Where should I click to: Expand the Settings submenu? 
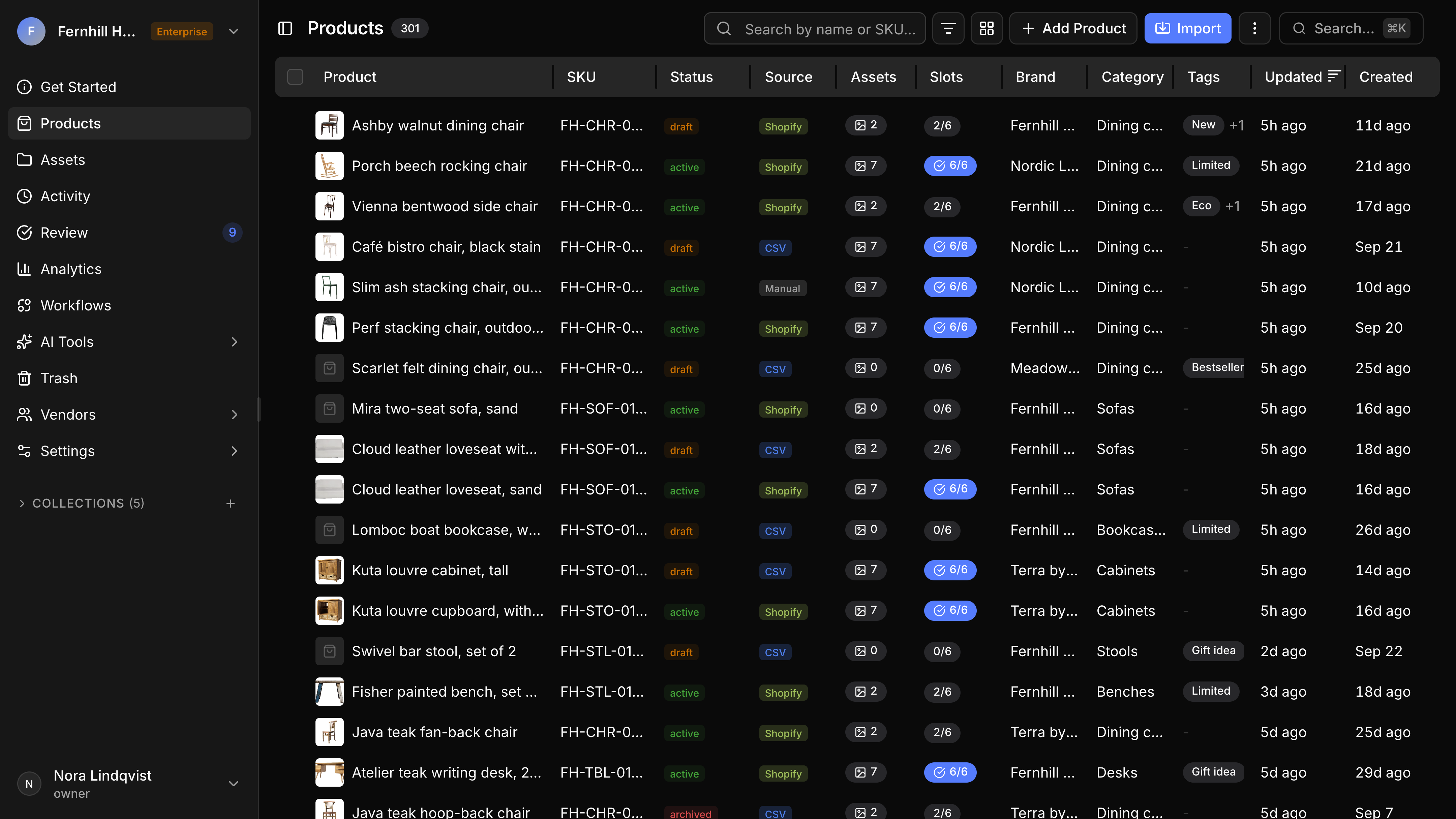(x=234, y=451)
